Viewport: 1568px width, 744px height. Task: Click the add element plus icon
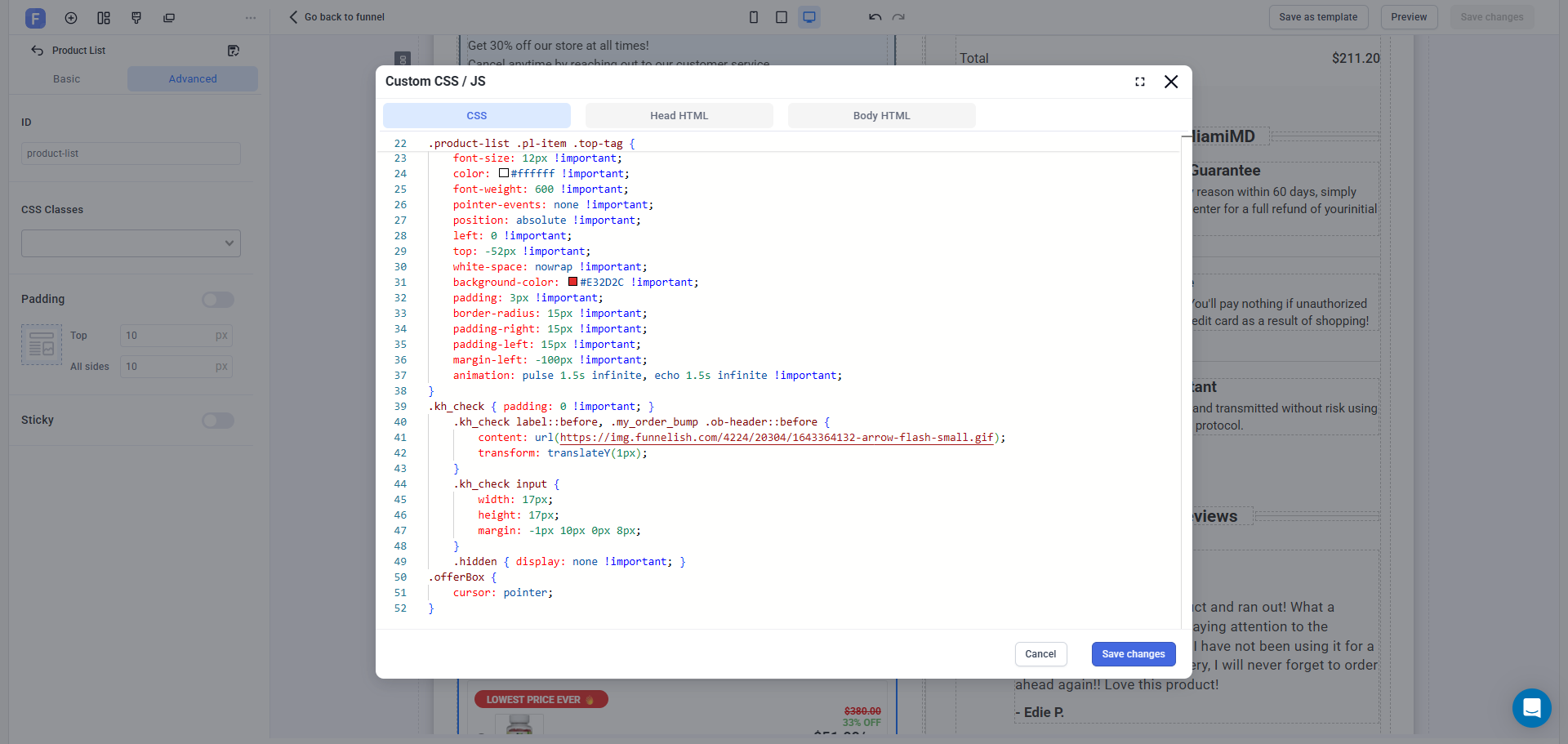[x=71, y=18]
